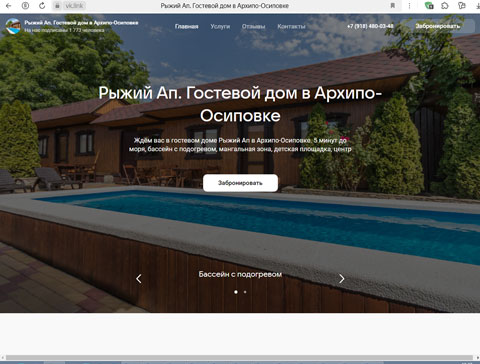Click the Yandex browser round icon beside back arrow
480x364 pixels.
tap(25, 6)
